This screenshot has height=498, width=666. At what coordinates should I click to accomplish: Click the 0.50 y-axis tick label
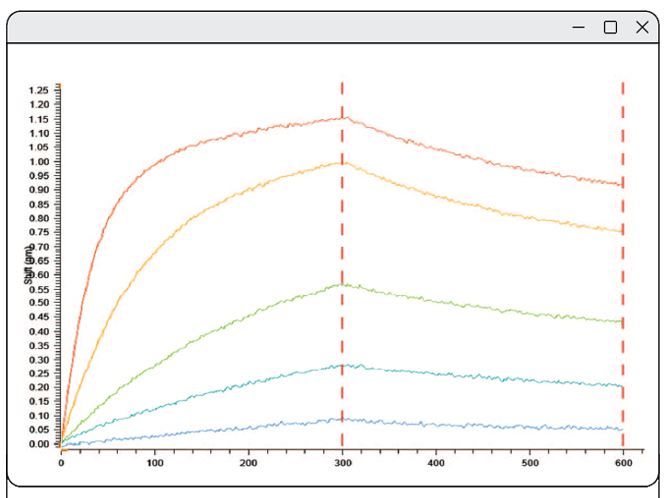tap(39, 303)
